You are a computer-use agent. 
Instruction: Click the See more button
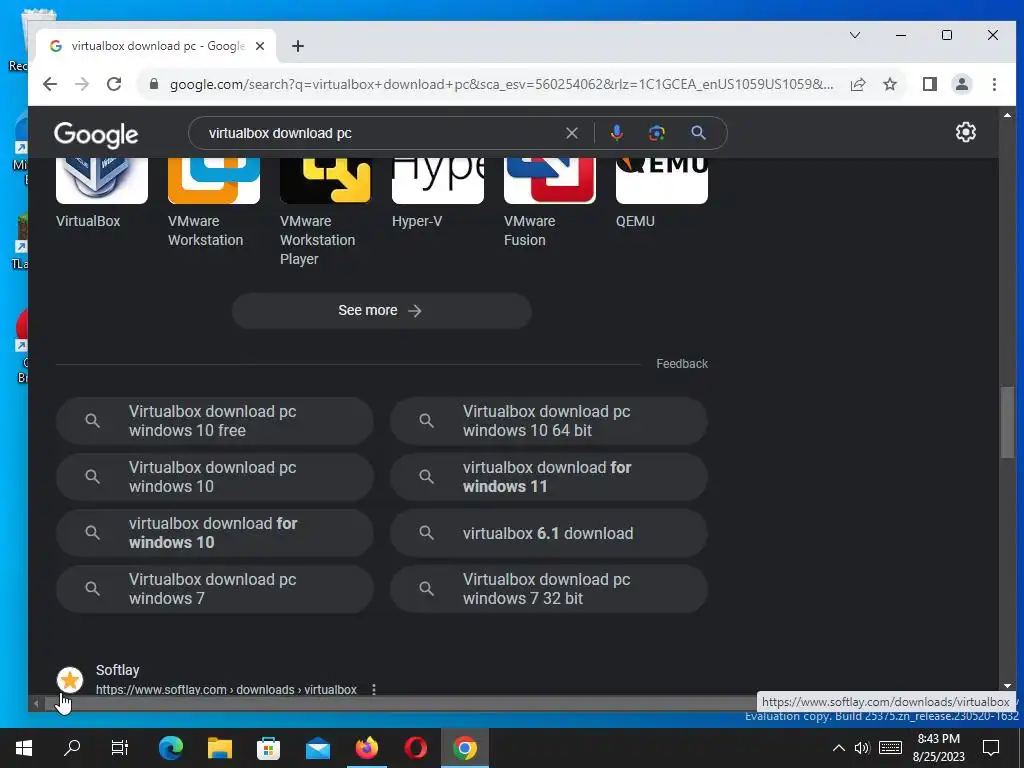coord(381,311)
